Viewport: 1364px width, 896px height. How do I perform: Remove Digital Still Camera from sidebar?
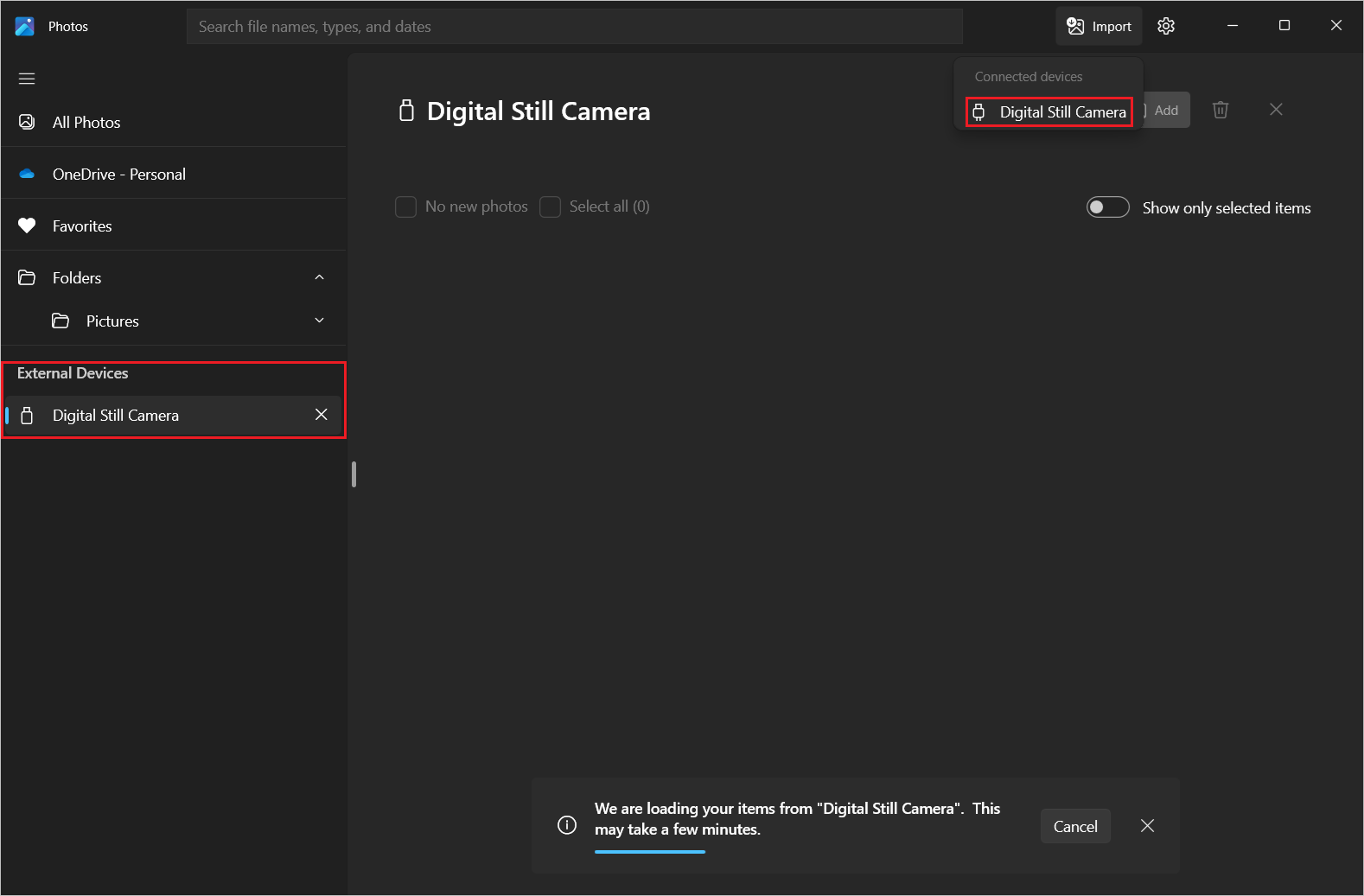pyautogui.click(x=322, y=415)
